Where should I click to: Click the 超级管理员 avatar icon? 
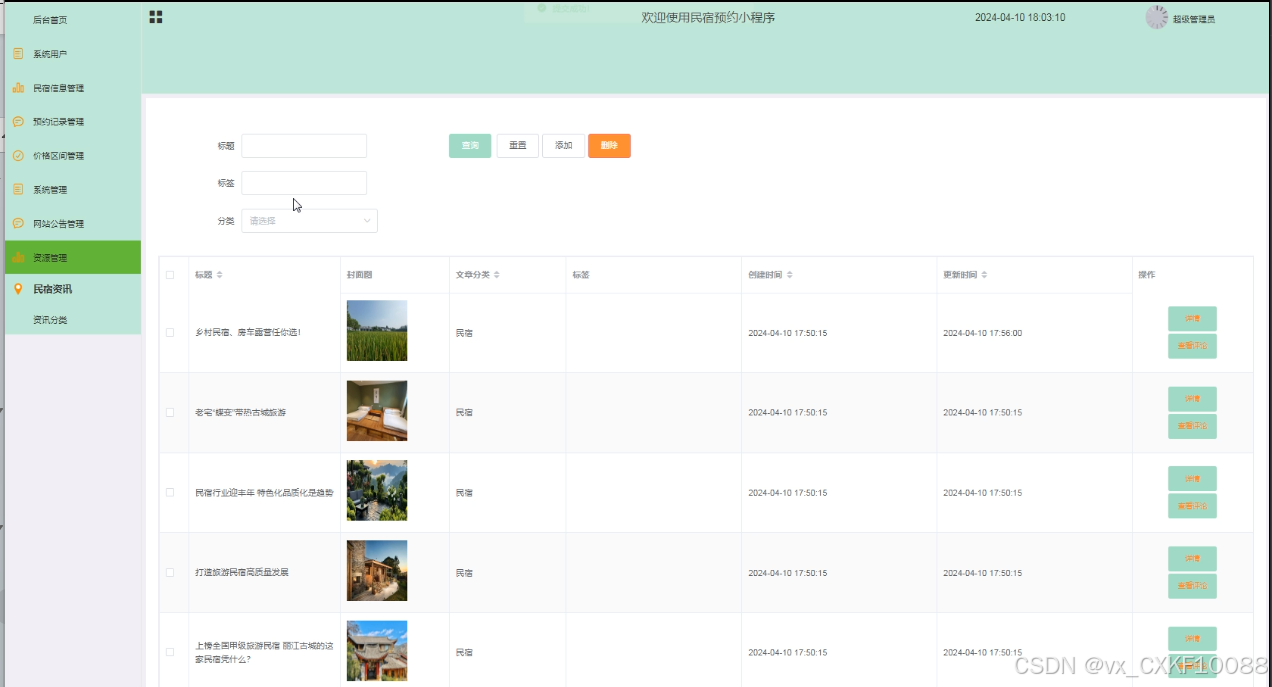[x=1156, y=17]
